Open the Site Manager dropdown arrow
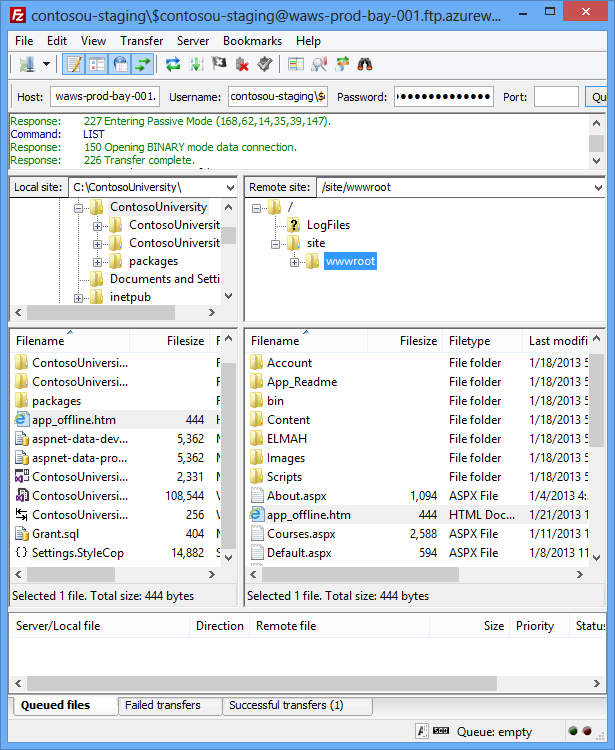Screen dimensions: 615x750 coord(46,64)
